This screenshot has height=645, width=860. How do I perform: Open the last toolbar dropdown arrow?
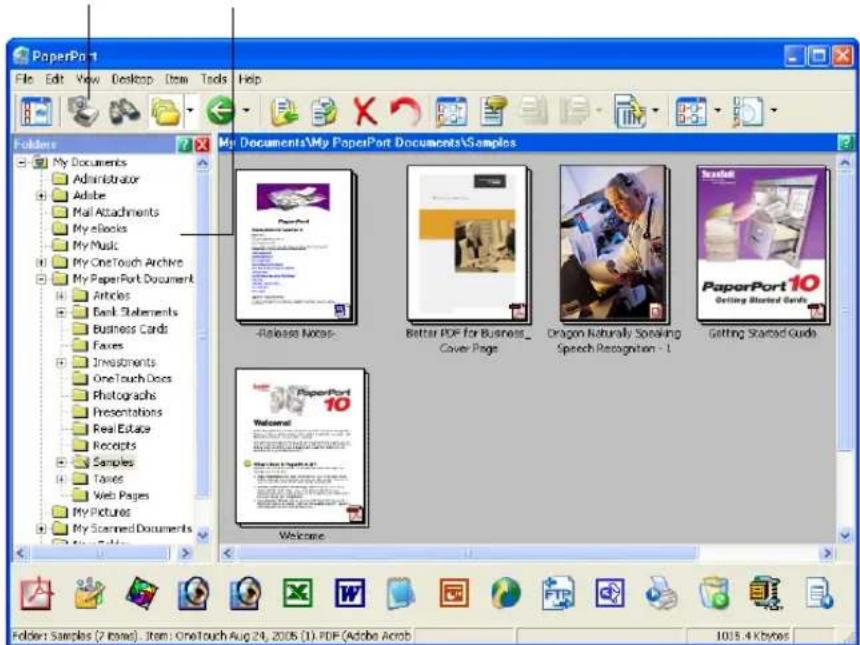(774, 110)
